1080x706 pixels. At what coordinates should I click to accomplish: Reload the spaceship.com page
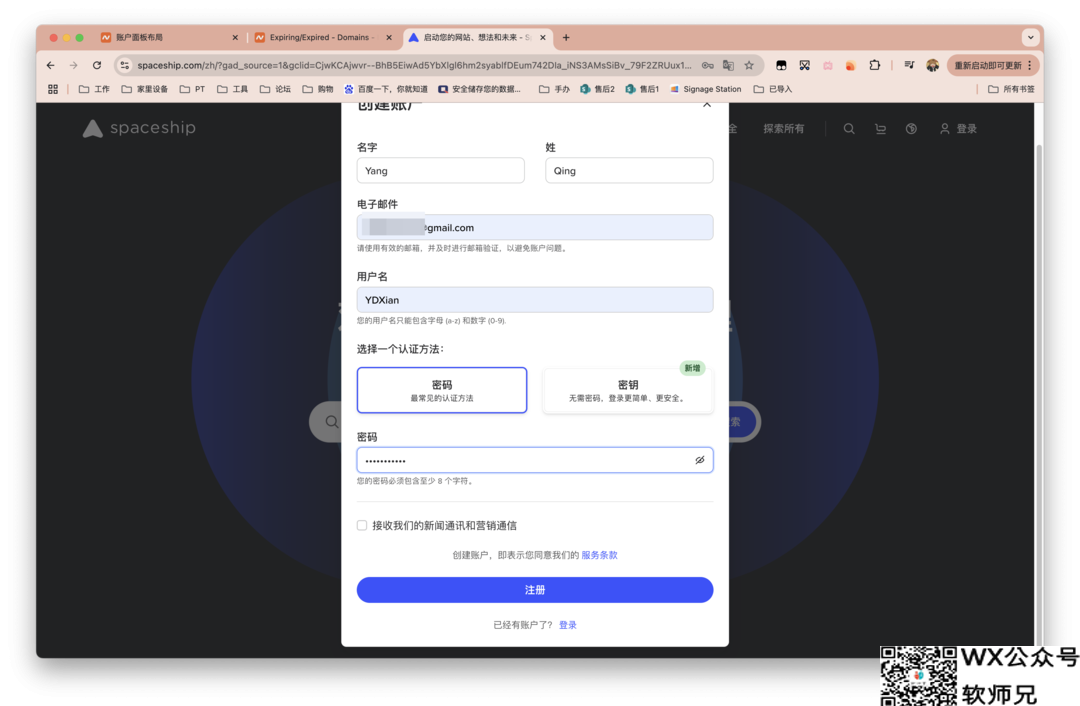[97, 65]
